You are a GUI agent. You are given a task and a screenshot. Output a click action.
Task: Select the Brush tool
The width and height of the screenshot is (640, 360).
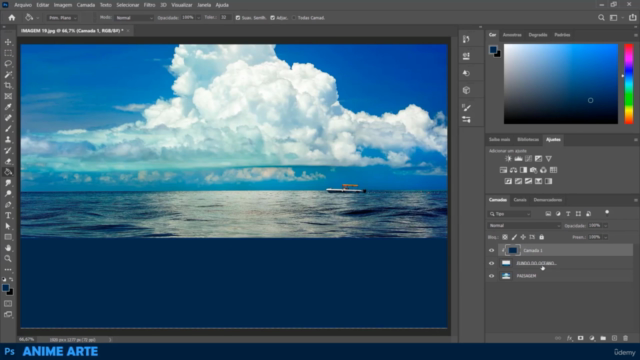point(8,129)
